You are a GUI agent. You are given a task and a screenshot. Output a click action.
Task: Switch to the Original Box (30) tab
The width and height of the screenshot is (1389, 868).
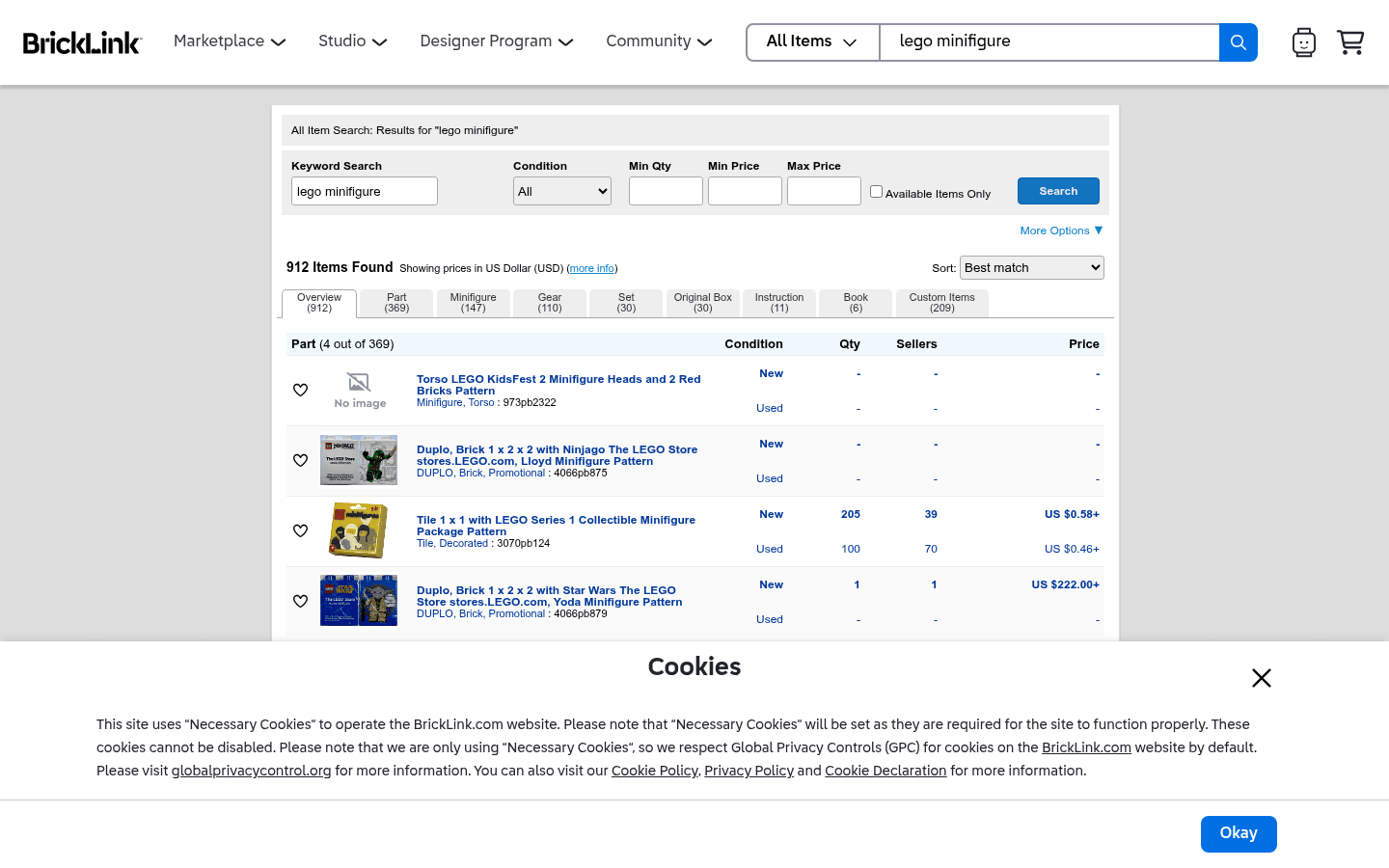pyautogui.click(x=703, y=304)
